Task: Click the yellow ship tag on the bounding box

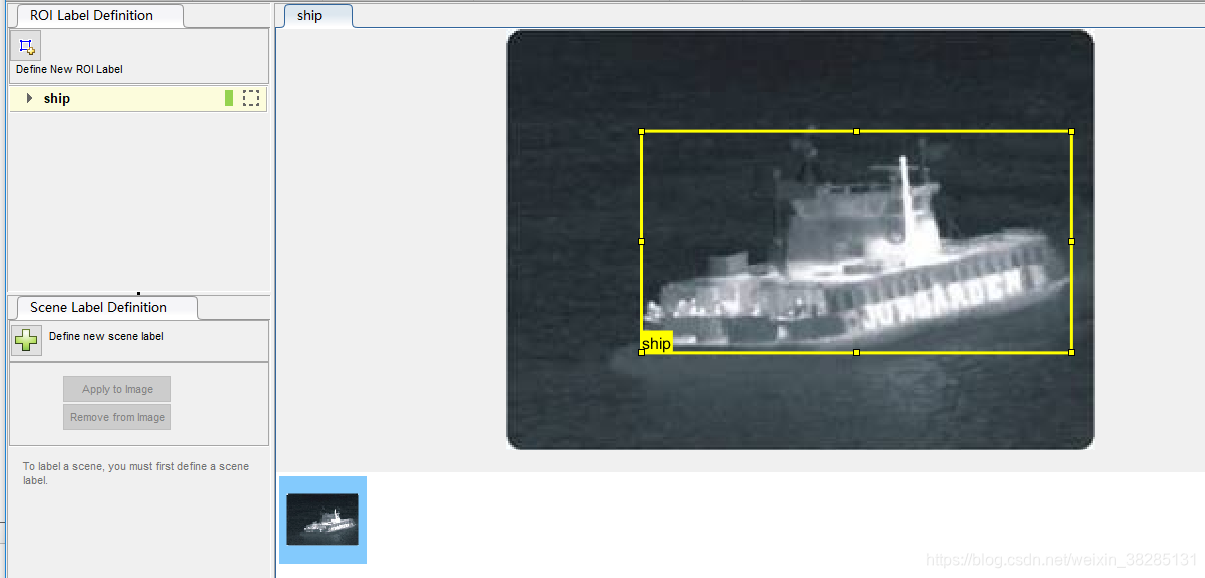Action: coord(657,342)
